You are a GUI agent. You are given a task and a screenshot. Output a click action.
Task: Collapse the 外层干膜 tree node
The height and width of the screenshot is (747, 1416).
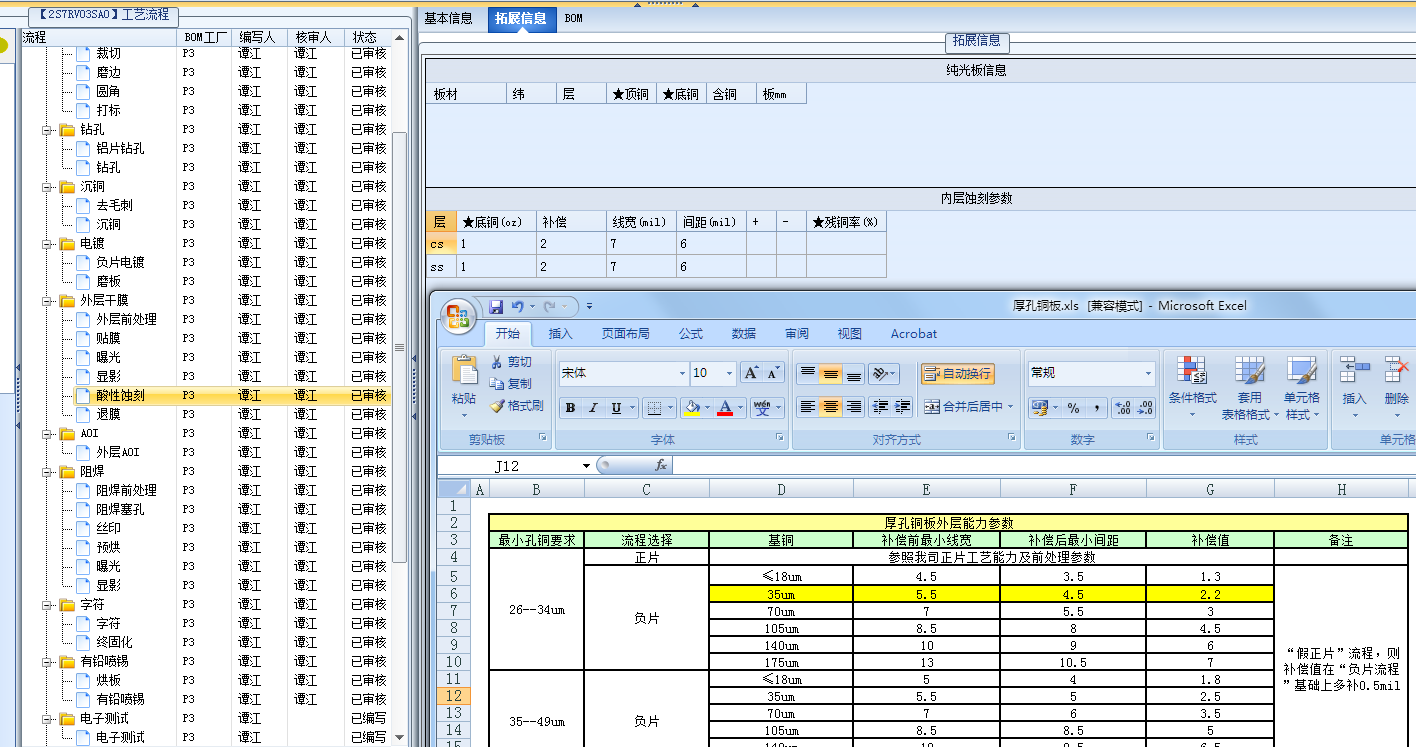(48, 301)
